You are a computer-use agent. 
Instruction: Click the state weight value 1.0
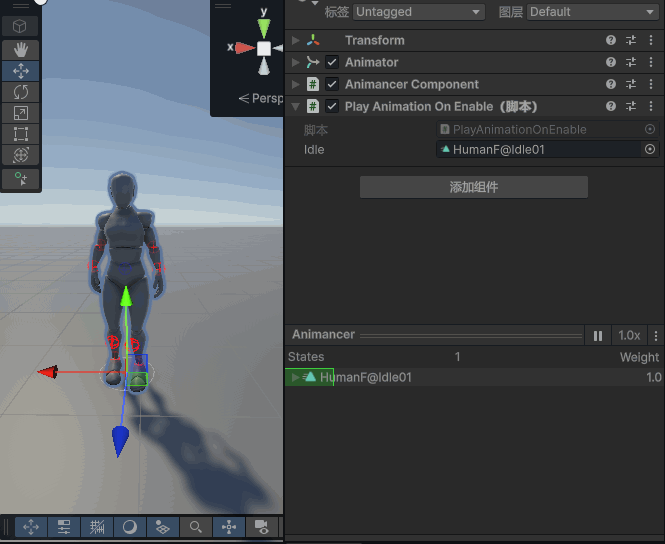click(654, 377)
